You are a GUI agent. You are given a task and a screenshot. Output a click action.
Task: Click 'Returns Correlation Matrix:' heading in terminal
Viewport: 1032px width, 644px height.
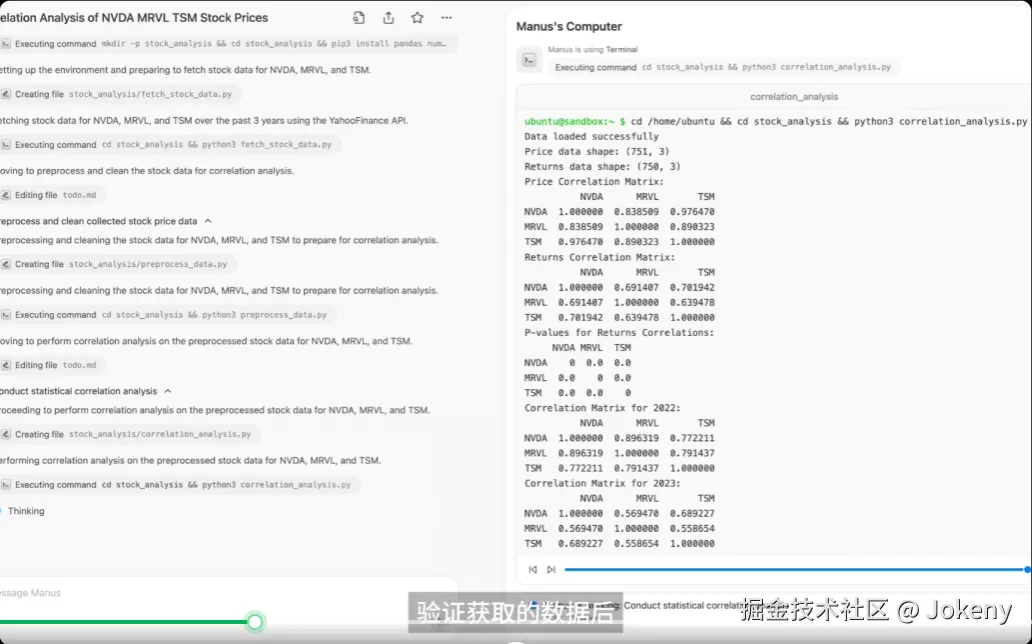click(600, 257)
